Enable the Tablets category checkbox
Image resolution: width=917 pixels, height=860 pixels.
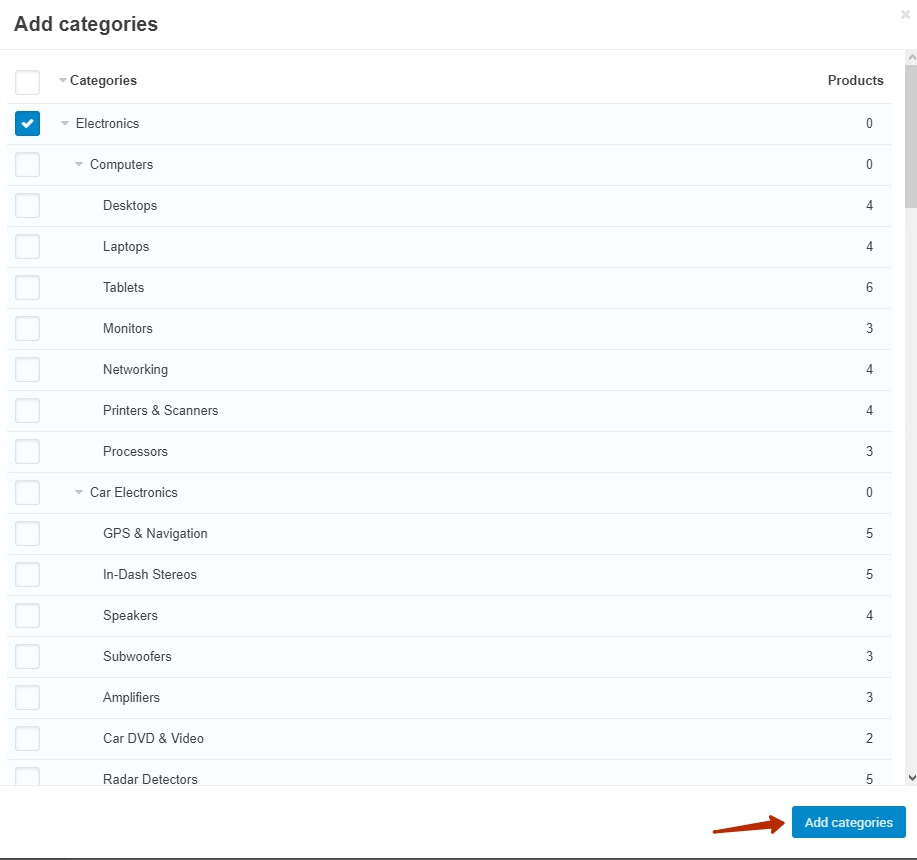pyautogui.click(x=27, y=287)
